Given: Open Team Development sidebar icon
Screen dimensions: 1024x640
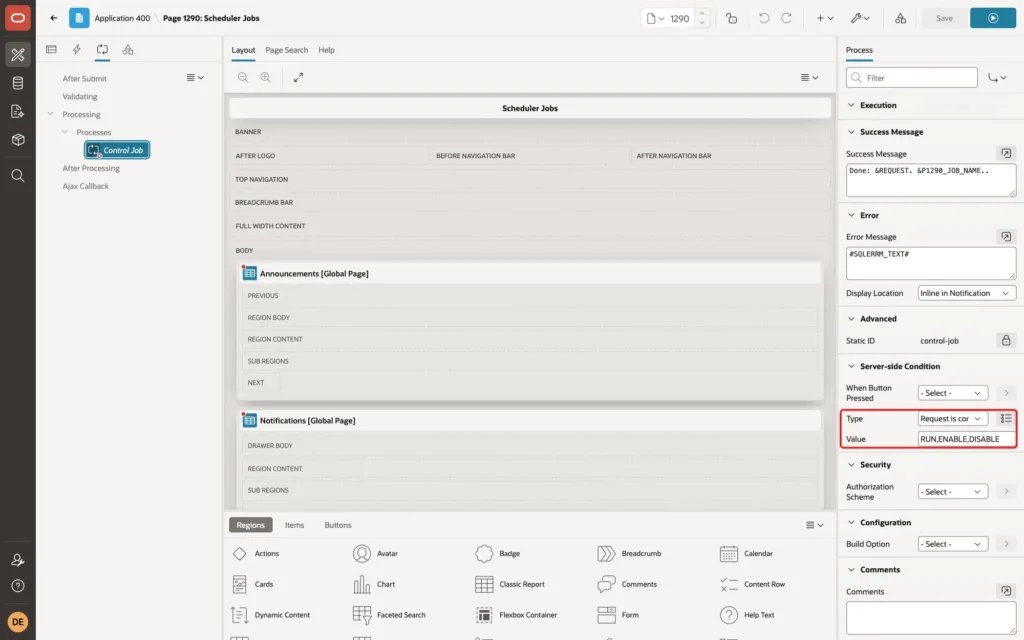Looking at the screenshot, I should [x=18, y=112].
